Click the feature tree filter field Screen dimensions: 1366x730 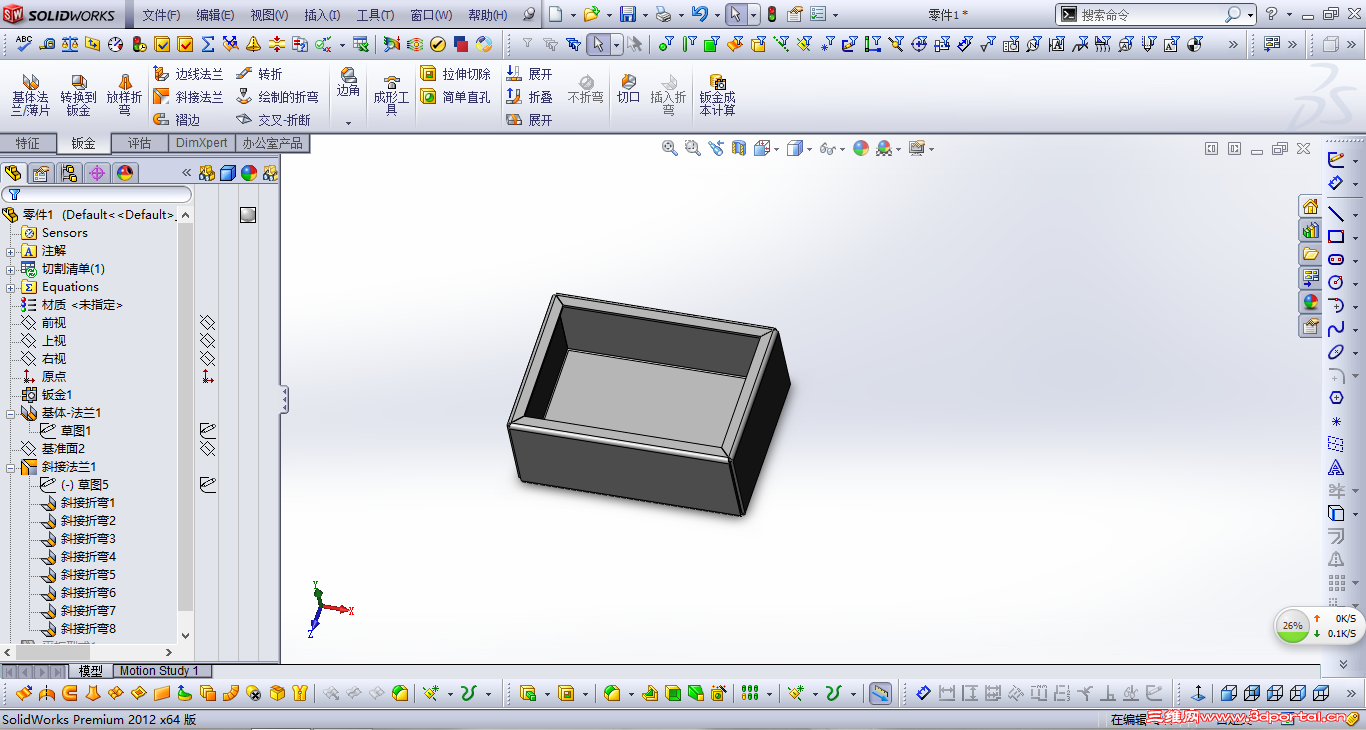pyautogui.click(x=97, y=194)
